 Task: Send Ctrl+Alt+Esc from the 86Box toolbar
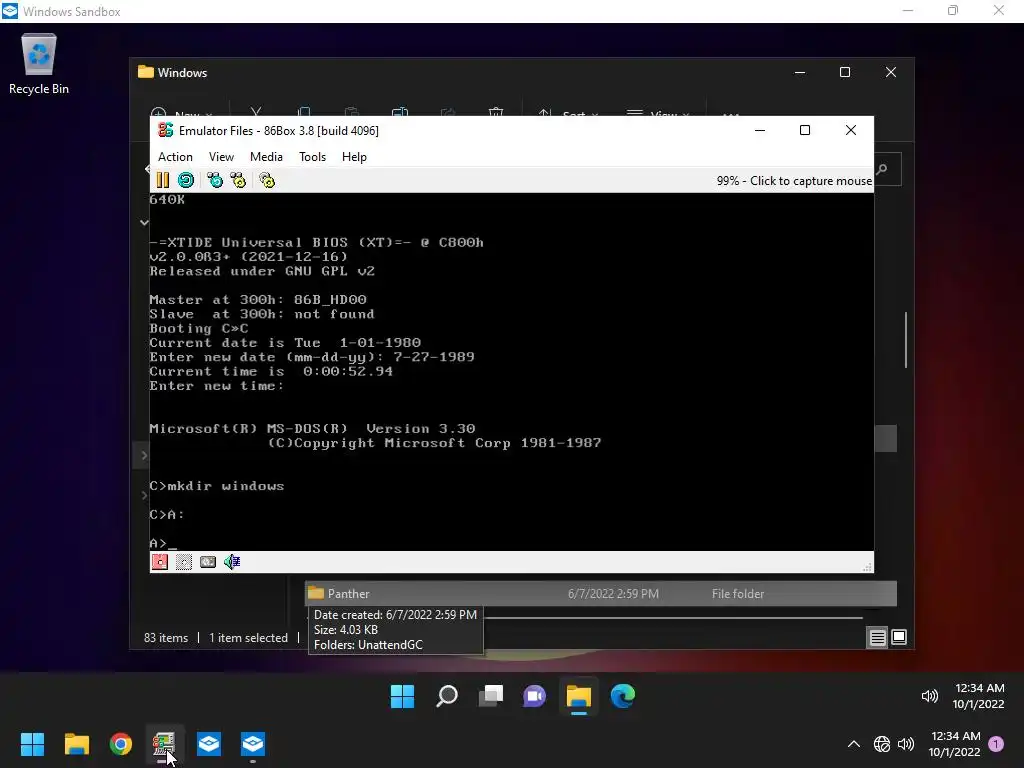click(x=238, y=180)
